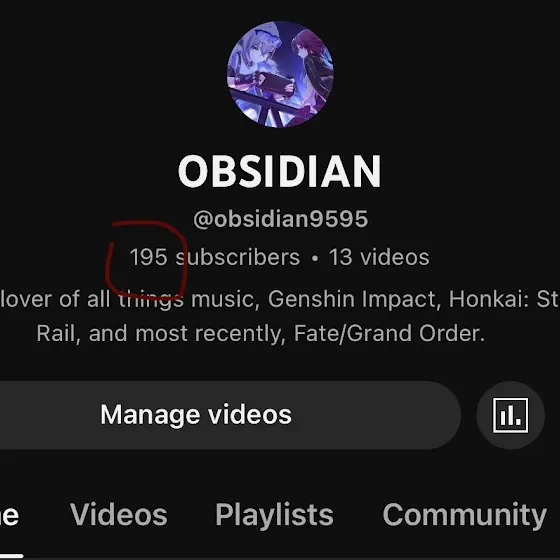
Task: Click the word music in the channel description
Action: pos(225,299)
